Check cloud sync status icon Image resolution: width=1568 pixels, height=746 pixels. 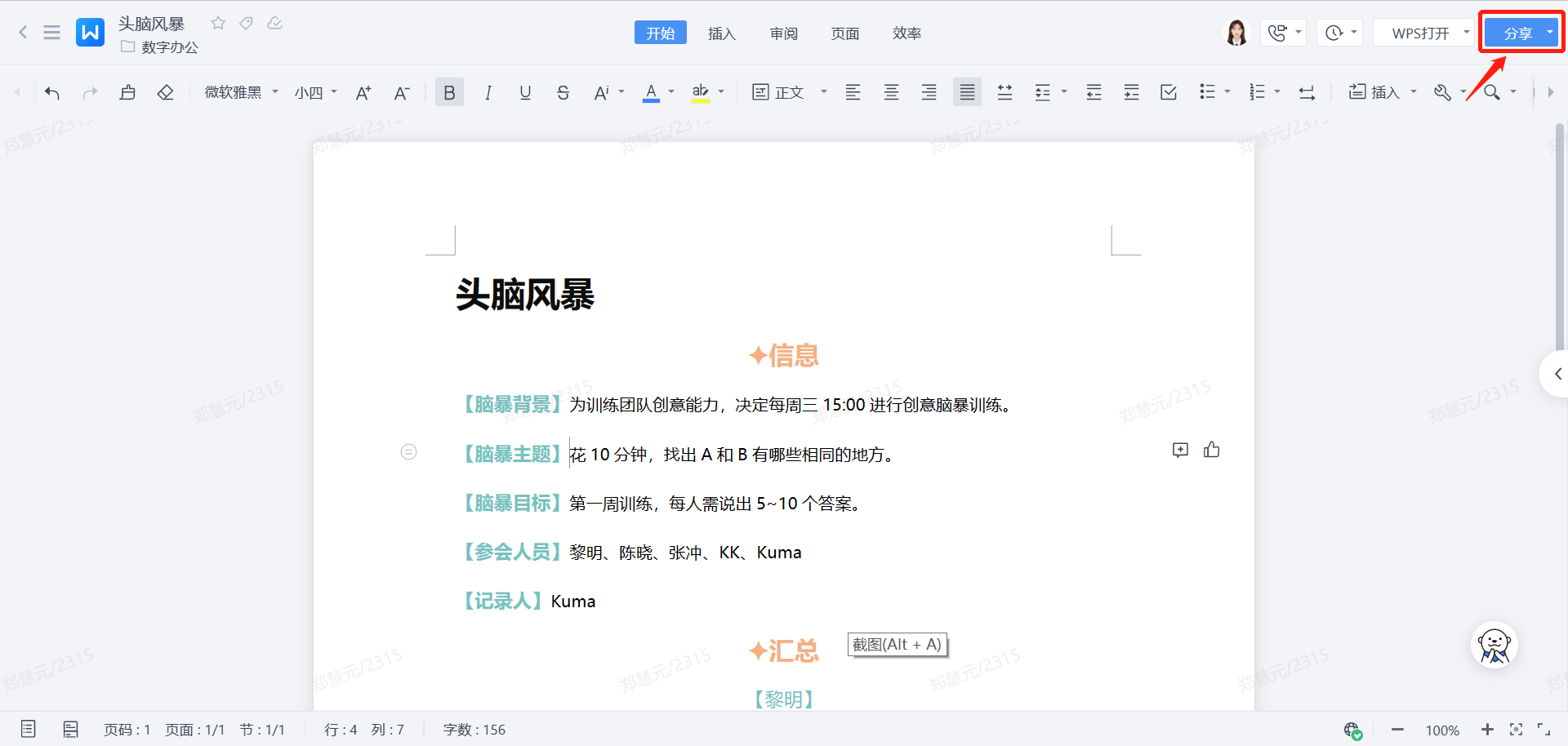click(275, 23)
